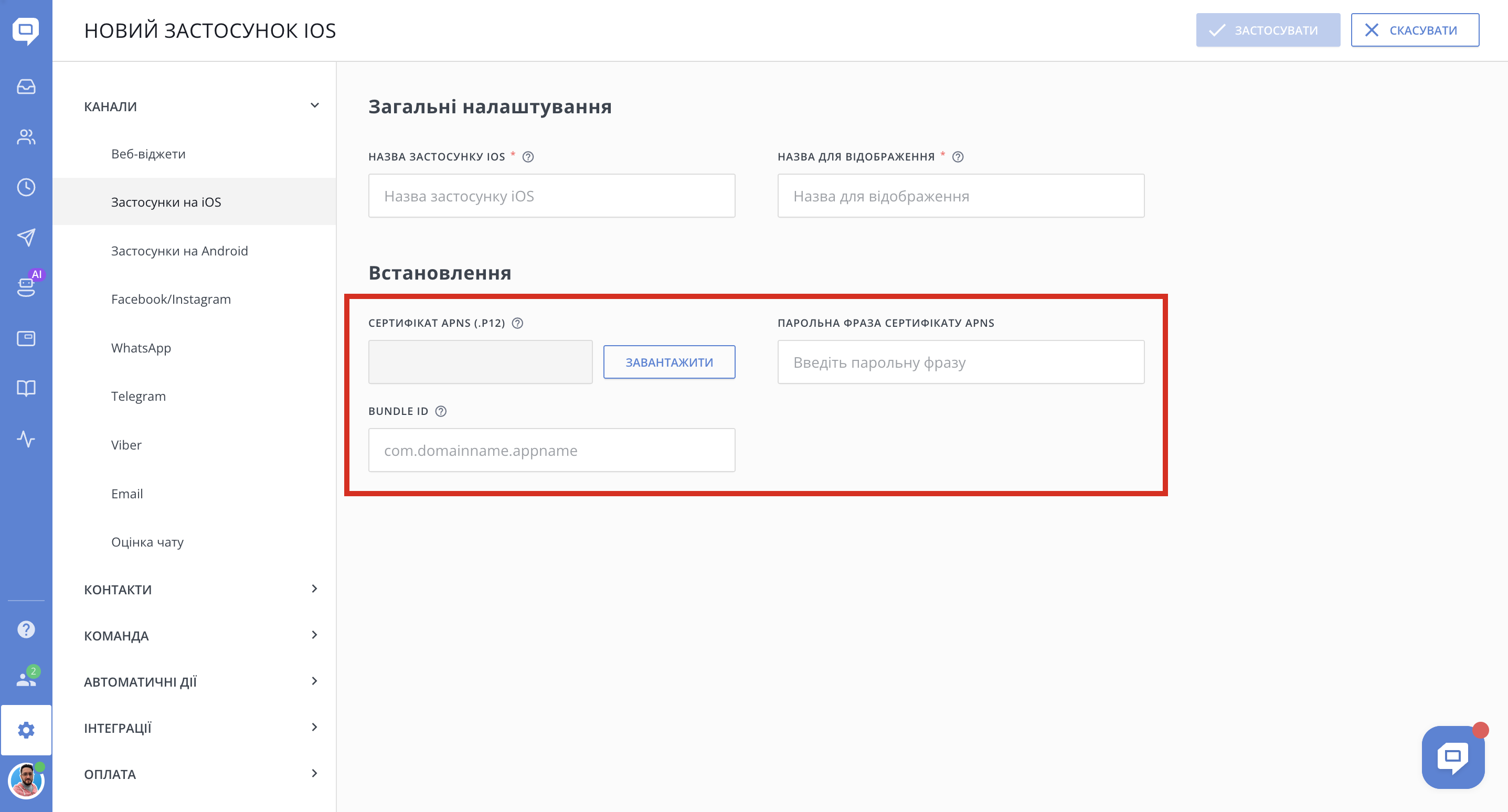Select Застосунки на Android menu item

(179, 251)
